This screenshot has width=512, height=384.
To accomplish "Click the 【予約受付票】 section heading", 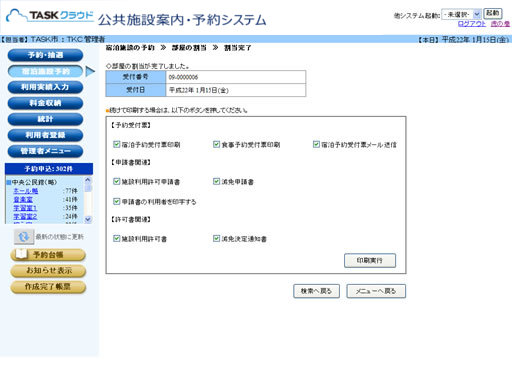I will pos(131,125).
